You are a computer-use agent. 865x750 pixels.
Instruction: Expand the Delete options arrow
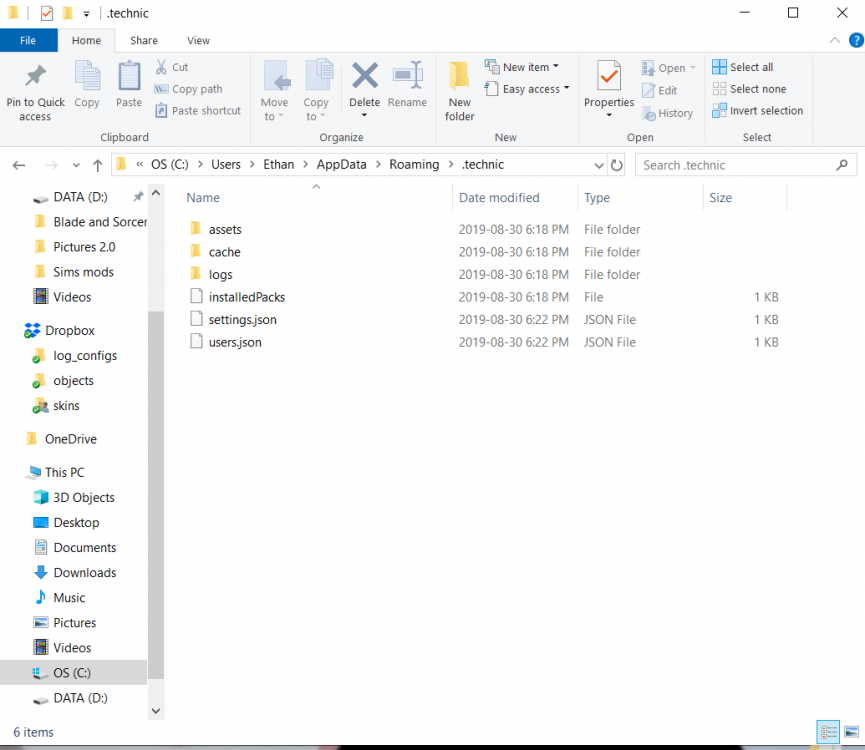coord(364,115)
